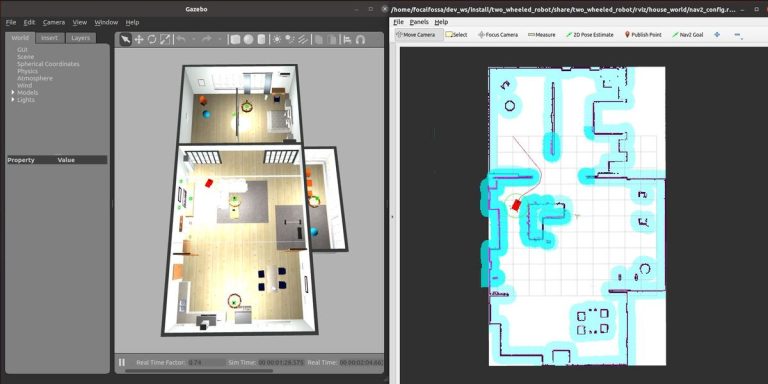Click the blue plus add-tool icon in RViz
Screen dimensions: 768x384
[x=717, y=34]
